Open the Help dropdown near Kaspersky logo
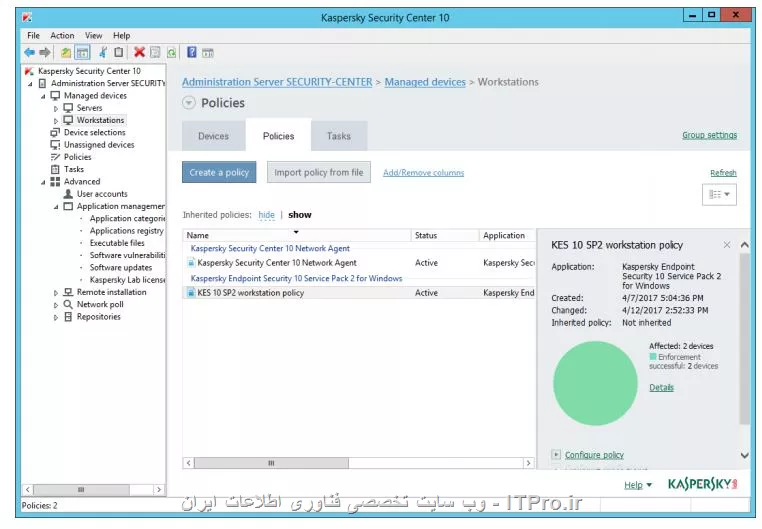Image resolution: width=762 pixels, height=529 pixels. click(x=638, y=485)
